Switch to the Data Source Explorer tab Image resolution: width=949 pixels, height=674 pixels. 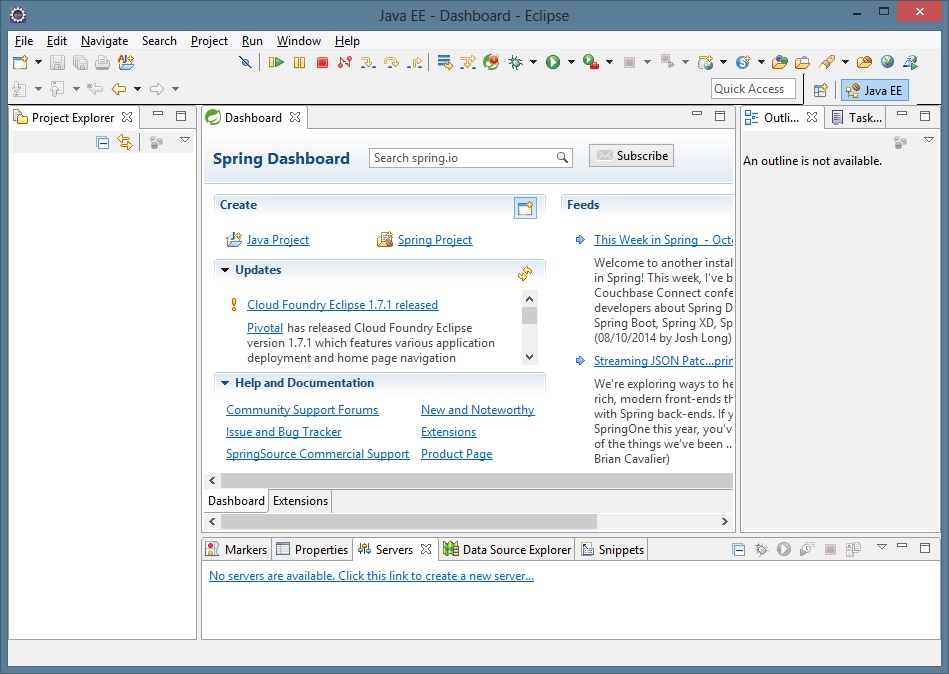point(507,549)
